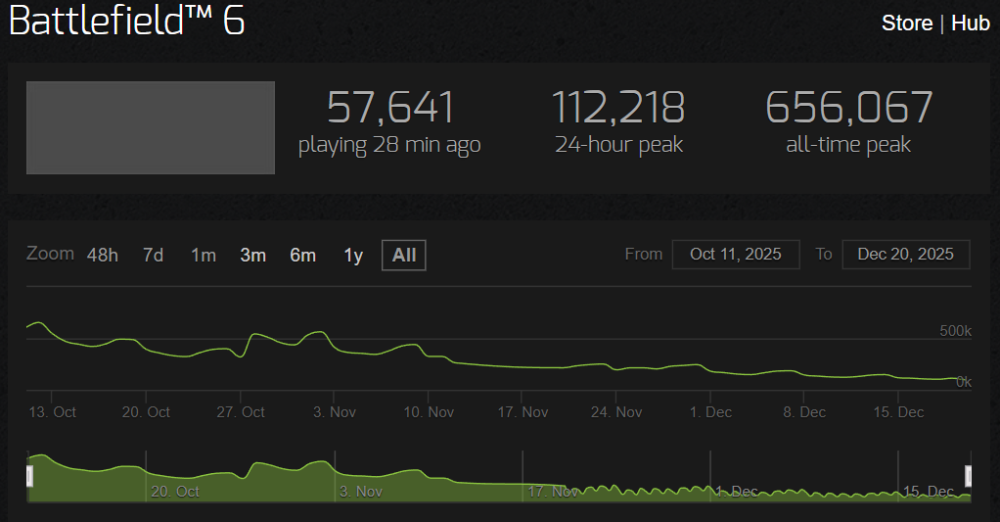The image size is (1000, 522).
Task: Click the 112,218 24-hour peak value
Action: (x=619, y=107)
